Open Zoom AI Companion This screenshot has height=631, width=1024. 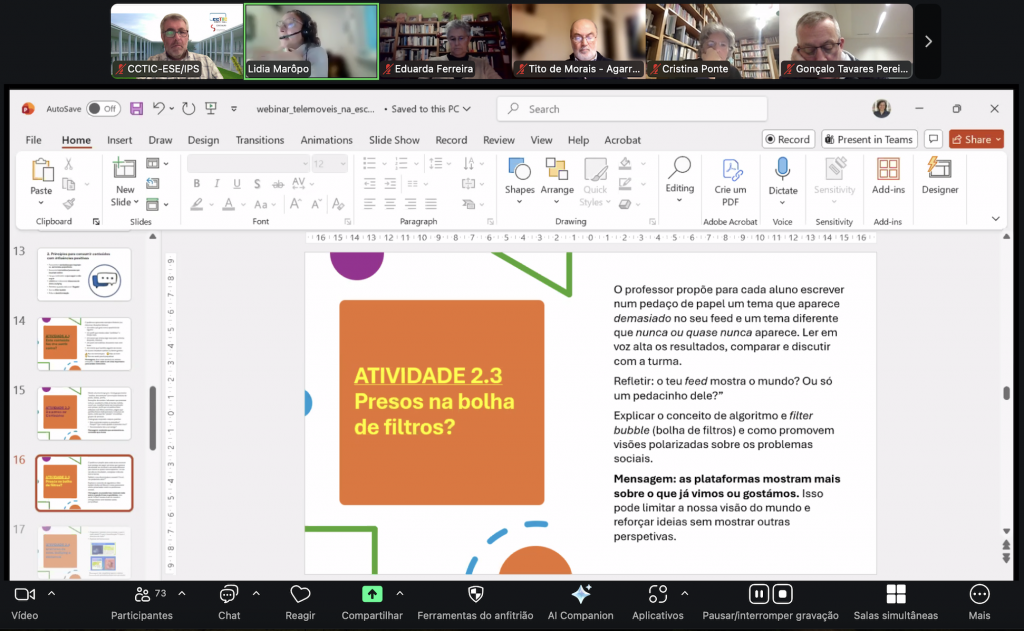coord(580,600)
